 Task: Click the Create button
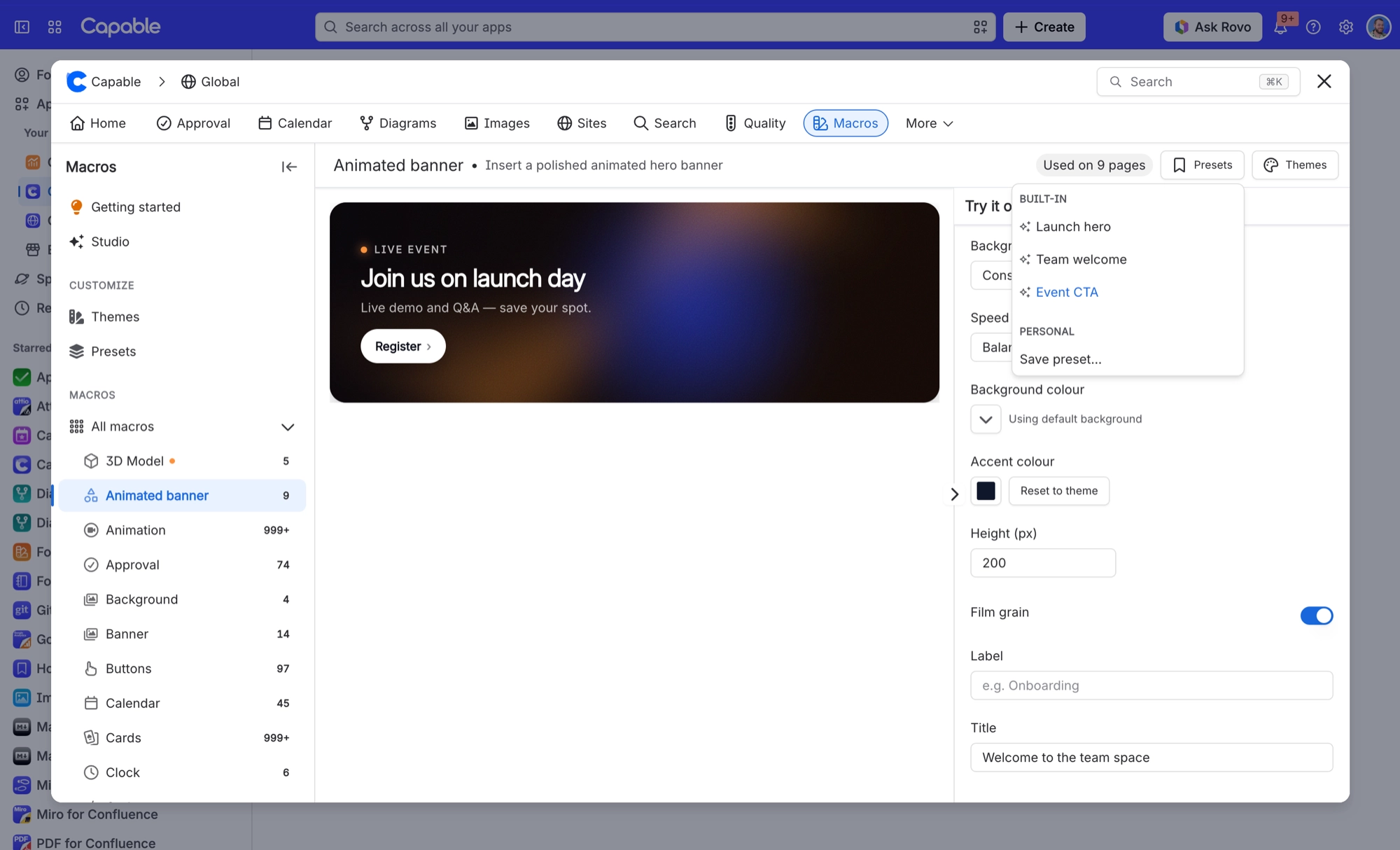click(1044, 27)
